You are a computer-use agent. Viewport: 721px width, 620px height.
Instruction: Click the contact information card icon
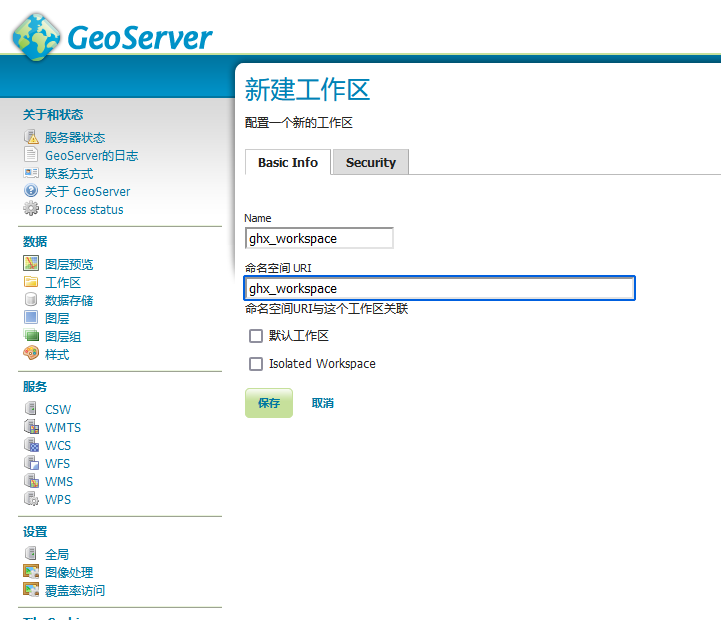coord(31,173)
